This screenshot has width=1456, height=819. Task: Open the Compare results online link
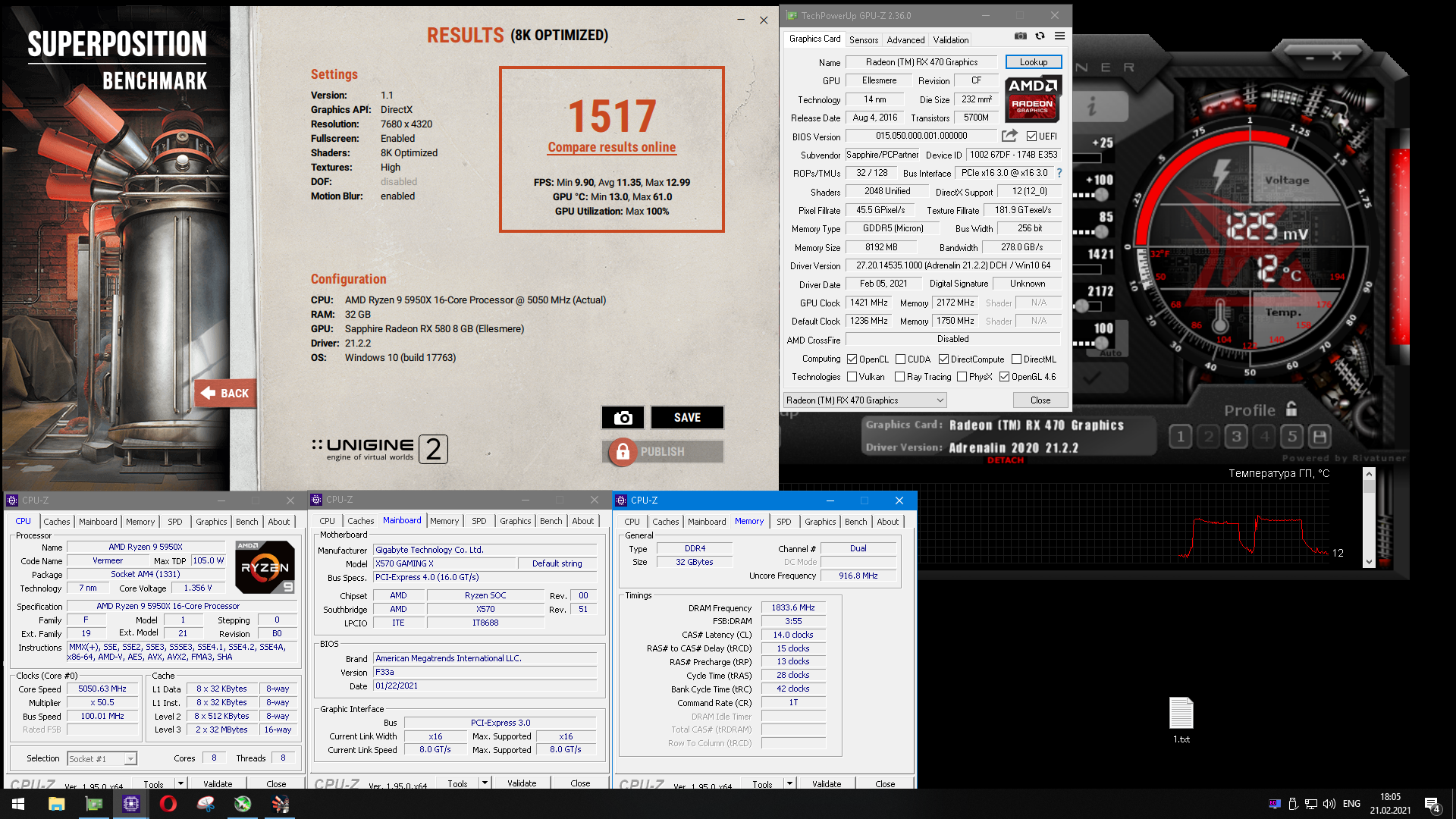(612, 147)
